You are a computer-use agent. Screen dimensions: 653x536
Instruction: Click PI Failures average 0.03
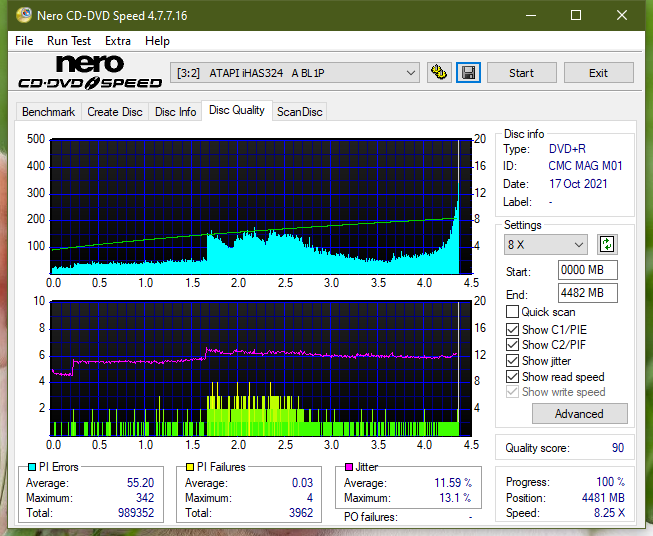[x=302, y=483]
